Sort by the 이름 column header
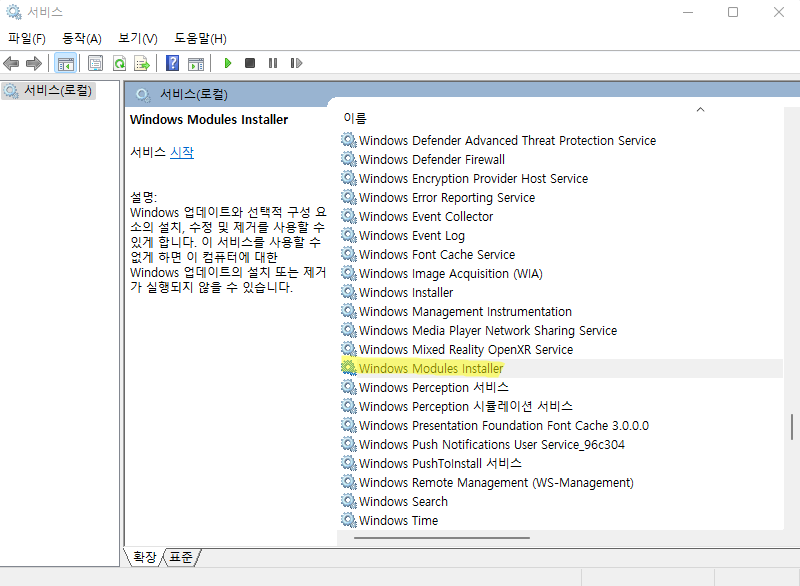800x586 pixels. pos(355,118)
